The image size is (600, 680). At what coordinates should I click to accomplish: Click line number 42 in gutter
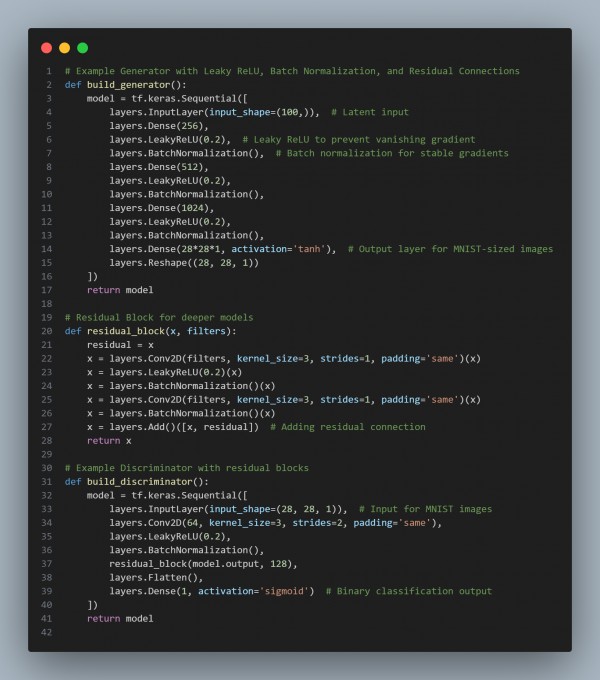pos(46,632)
